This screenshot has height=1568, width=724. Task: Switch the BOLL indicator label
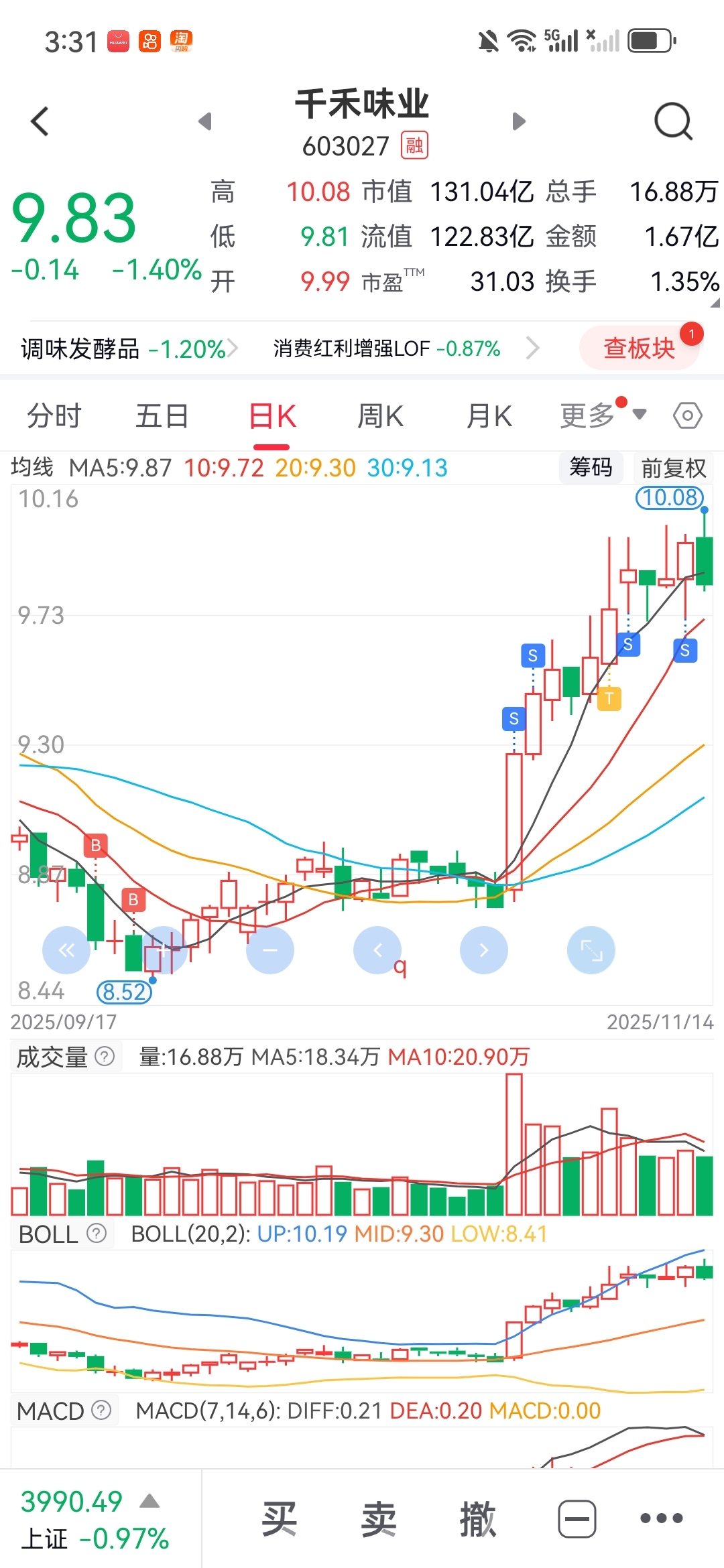48,1234
